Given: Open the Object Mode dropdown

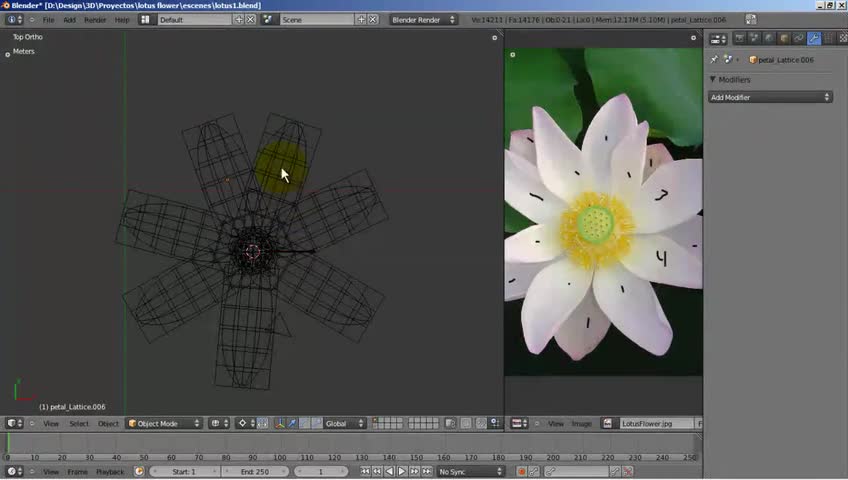Looking at the screenshot, I should (x=163, y=423).
